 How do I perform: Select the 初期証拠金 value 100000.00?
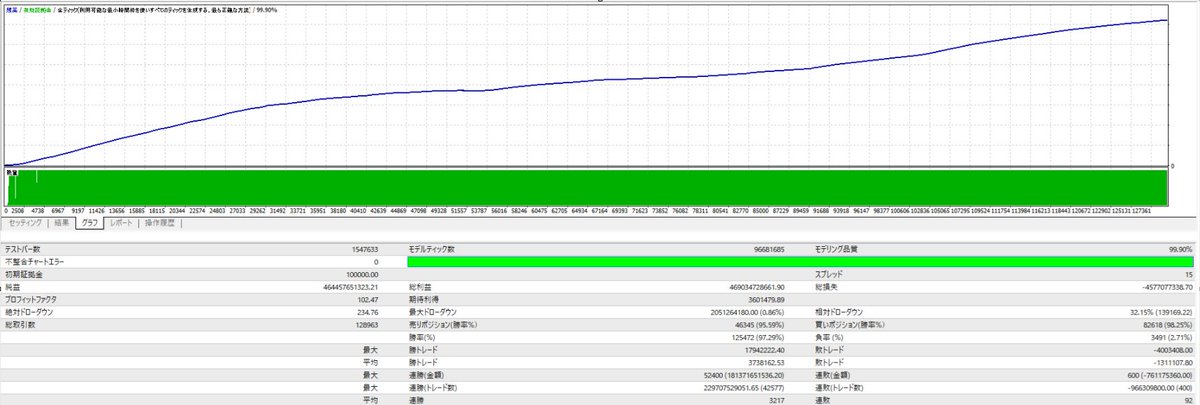click(362, 274)
